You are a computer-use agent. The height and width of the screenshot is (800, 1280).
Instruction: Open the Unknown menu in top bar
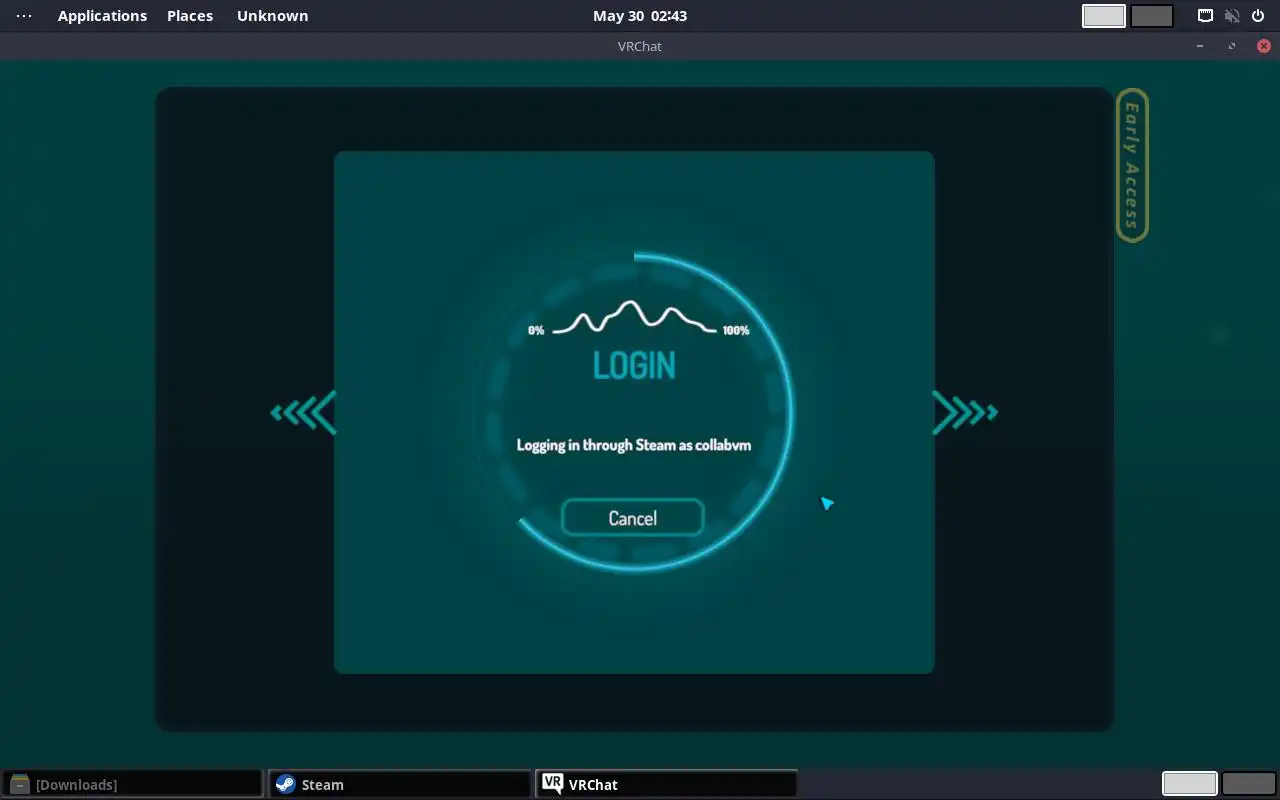pyautogui.click(x=272, y=16)
